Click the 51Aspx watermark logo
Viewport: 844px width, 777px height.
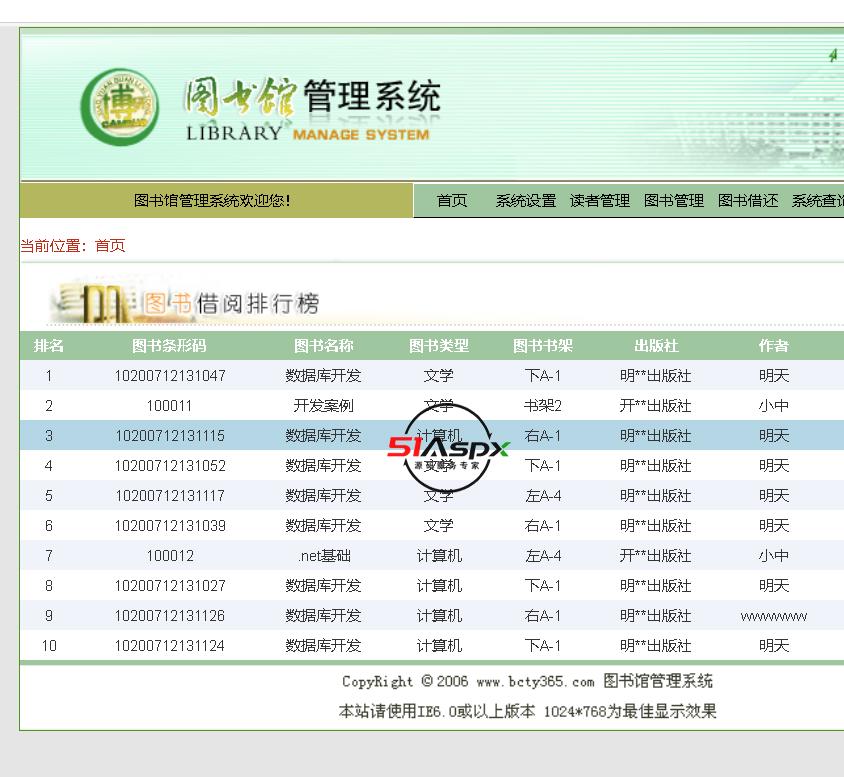(x=449, y=447)
